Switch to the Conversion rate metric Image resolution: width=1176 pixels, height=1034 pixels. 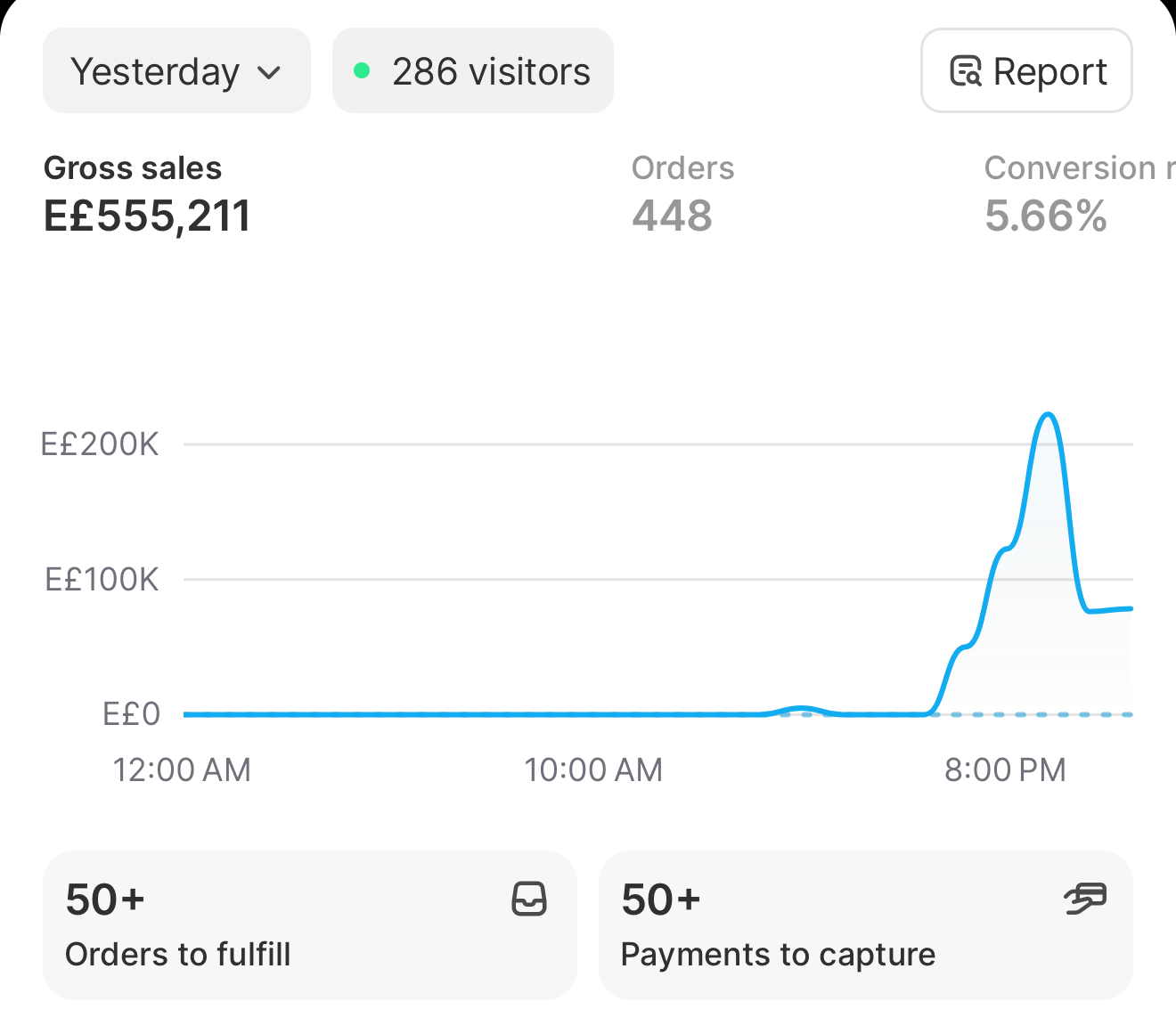(x=1079, y=194)
